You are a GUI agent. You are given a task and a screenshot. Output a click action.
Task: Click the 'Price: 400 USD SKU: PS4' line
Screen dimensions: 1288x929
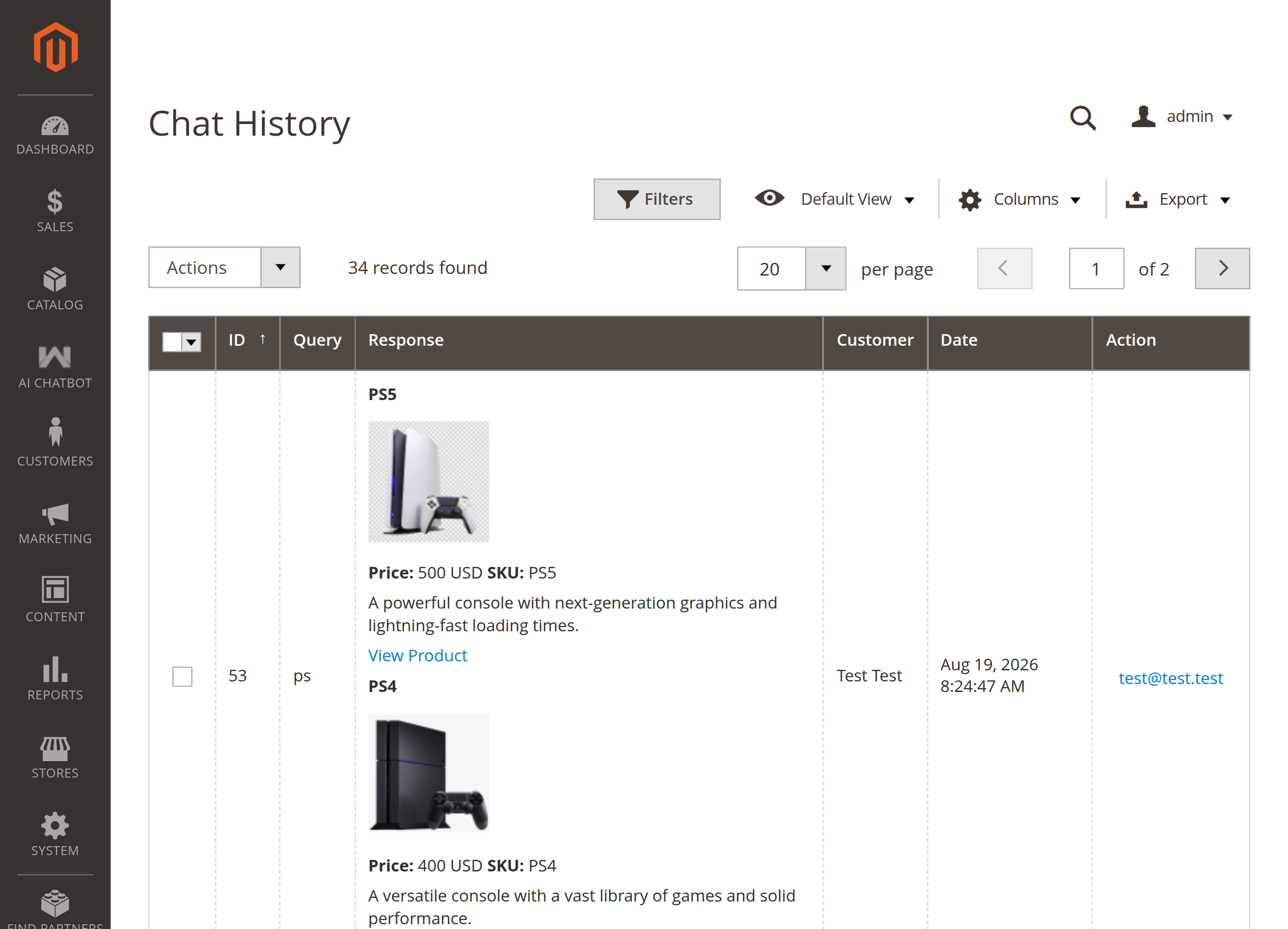click(462, 866)
